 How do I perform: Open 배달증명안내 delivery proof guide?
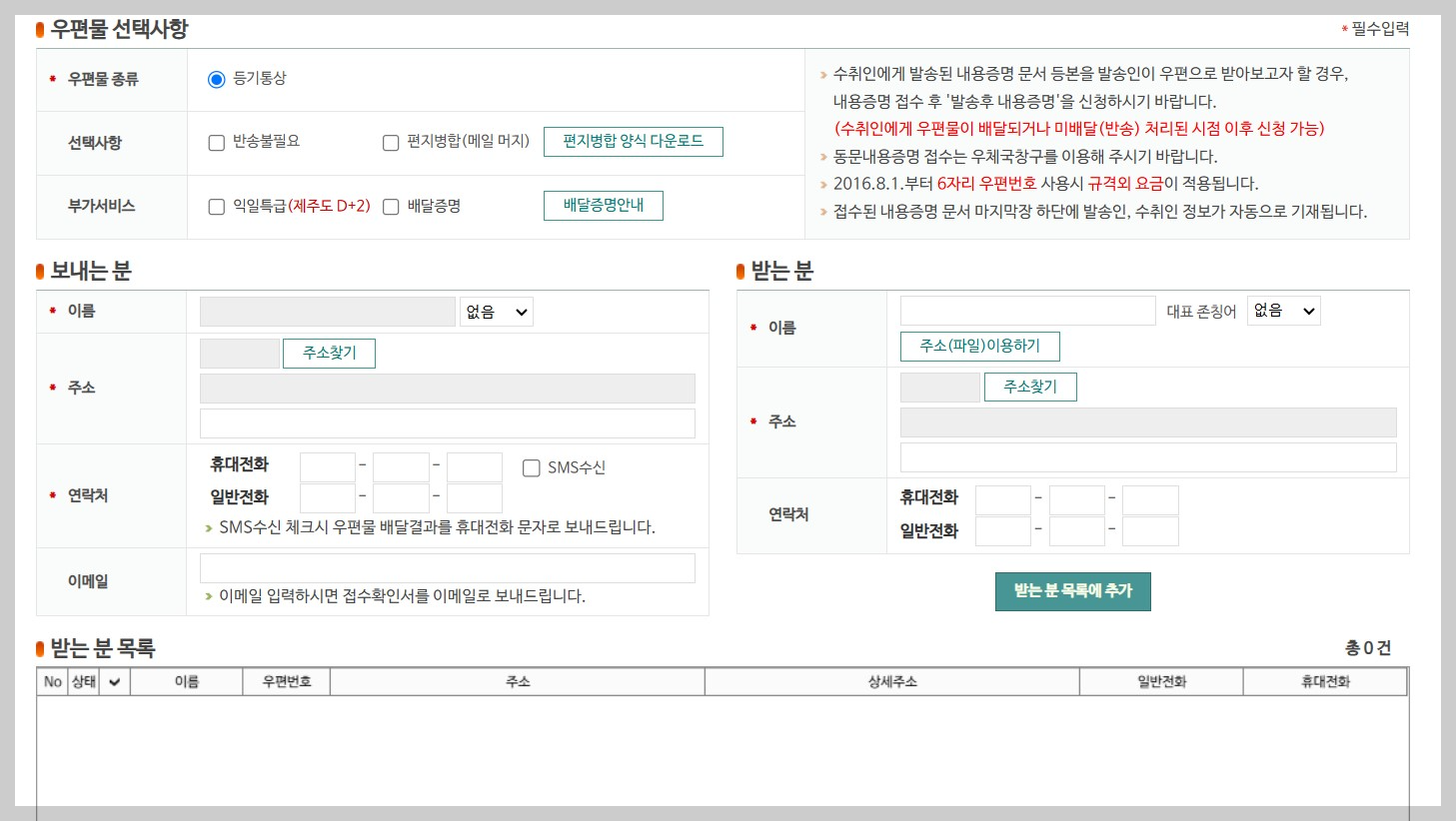(603, 205)
